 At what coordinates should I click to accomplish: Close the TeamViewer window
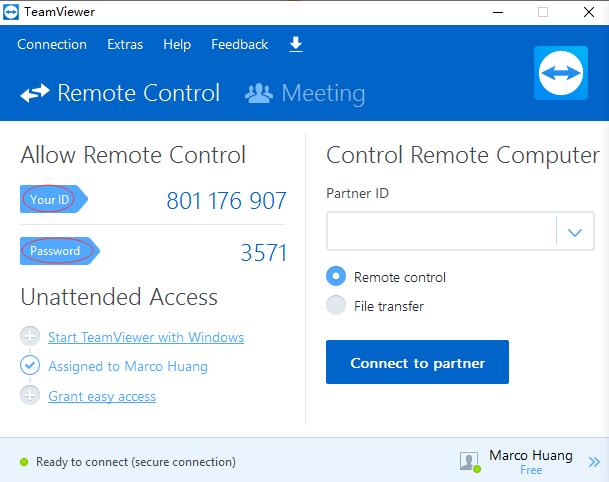(x=589, y=12)
